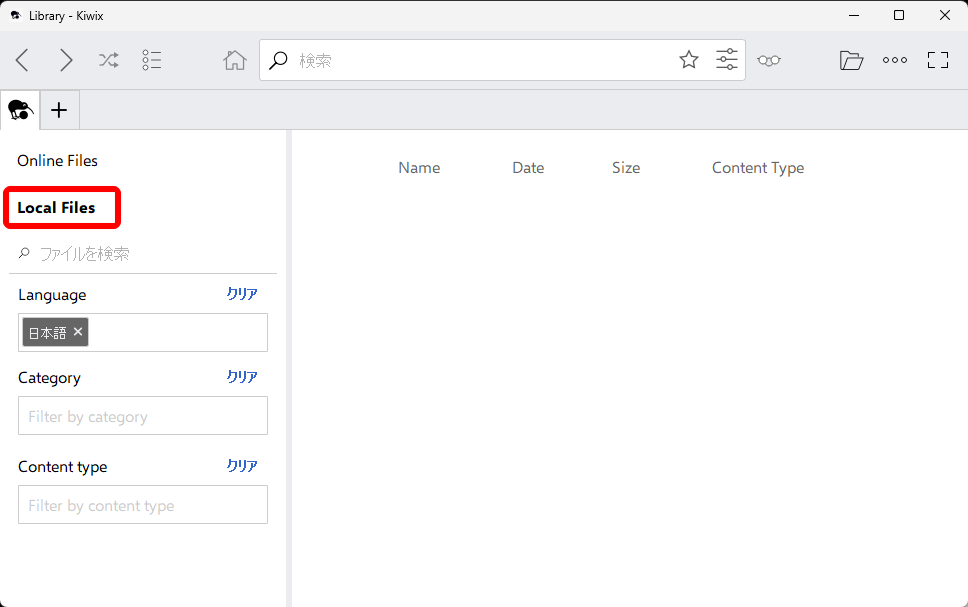Toggle fullscreen mode

tap(938, 60)
